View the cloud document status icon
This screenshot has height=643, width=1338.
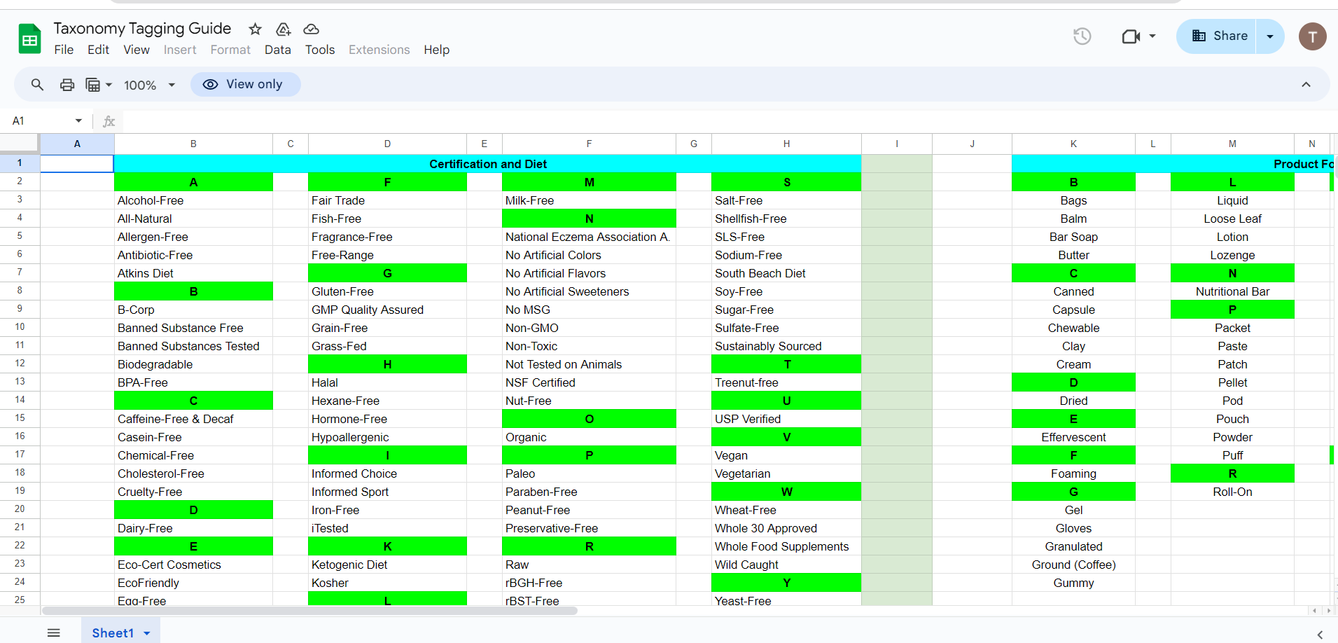[x=311, y=29]
